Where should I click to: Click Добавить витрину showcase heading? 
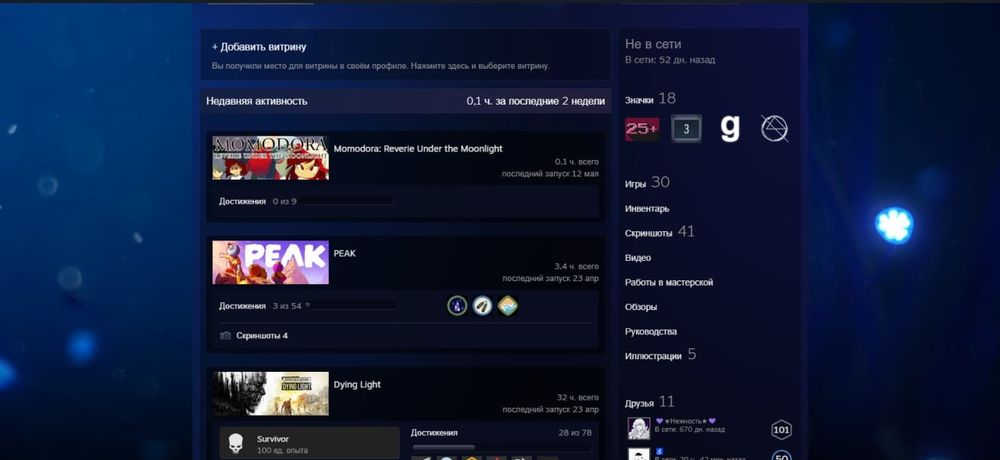point(259,47)
